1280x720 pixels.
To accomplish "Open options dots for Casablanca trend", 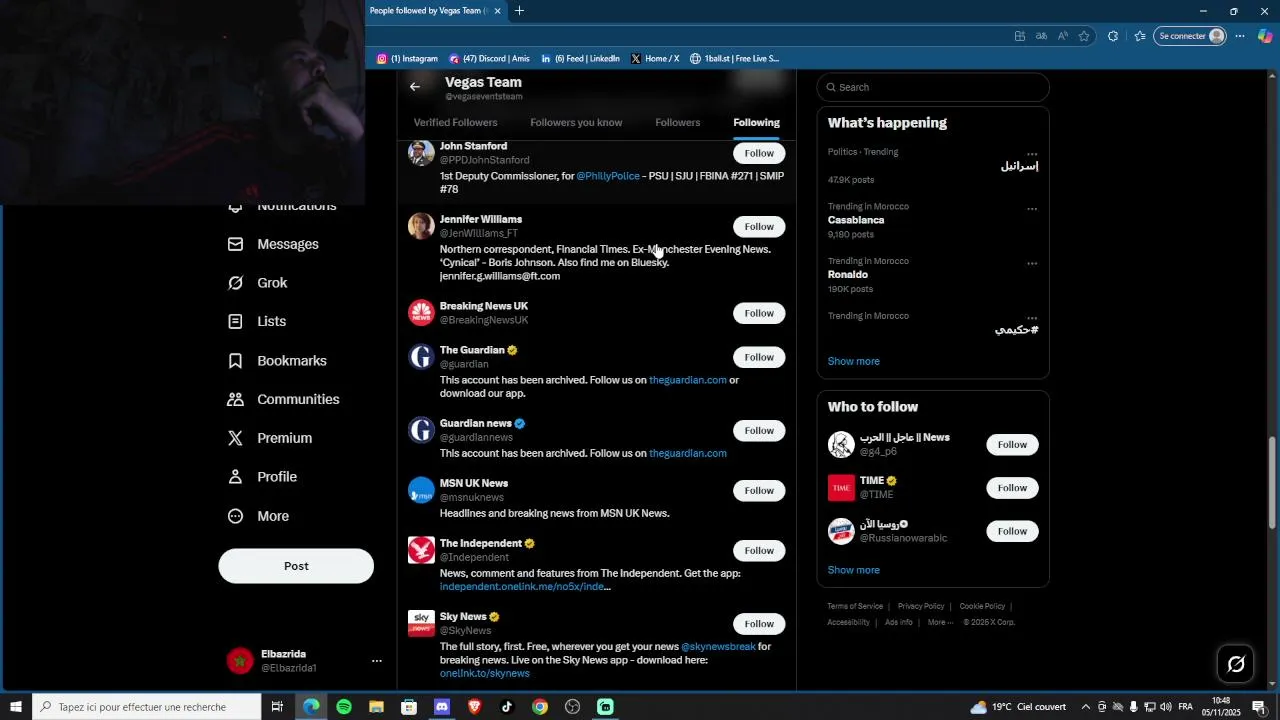I will click(1032, 209).
